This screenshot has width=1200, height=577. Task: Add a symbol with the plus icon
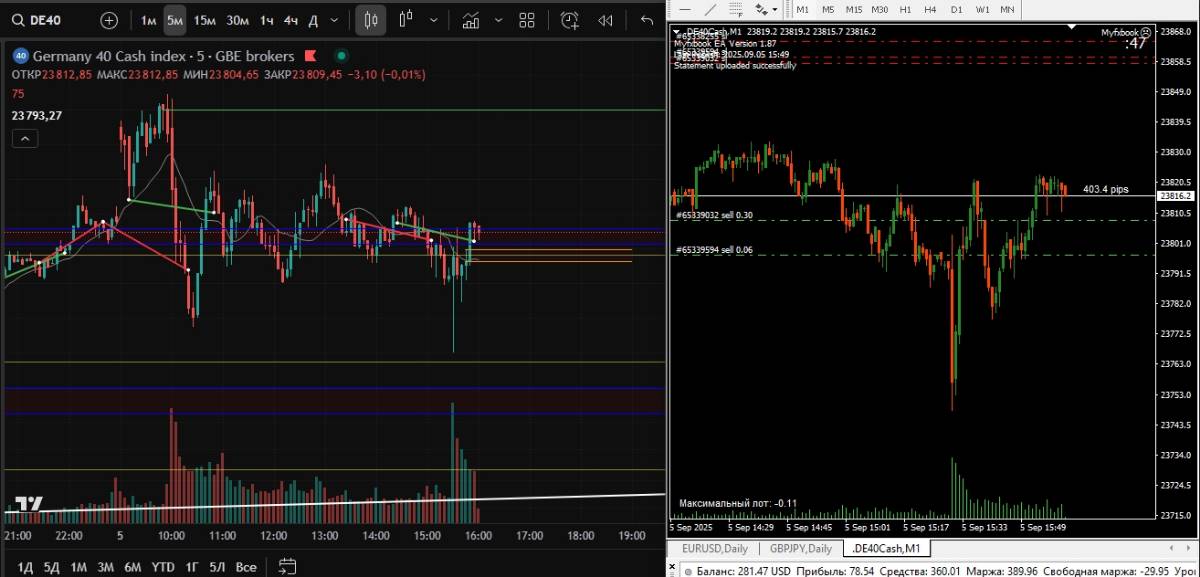tap(109, 20)
